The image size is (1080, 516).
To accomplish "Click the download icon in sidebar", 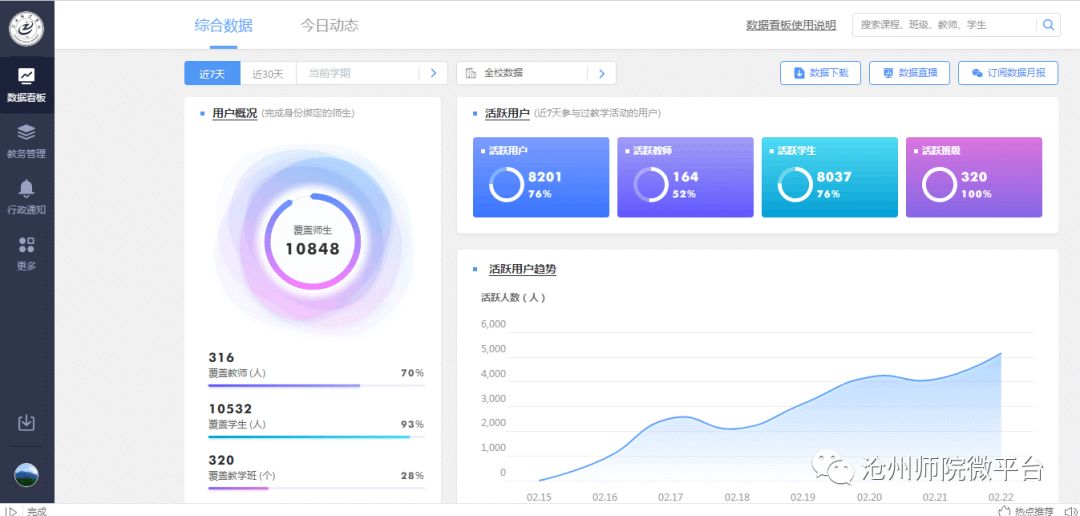I will click(26, 423).
